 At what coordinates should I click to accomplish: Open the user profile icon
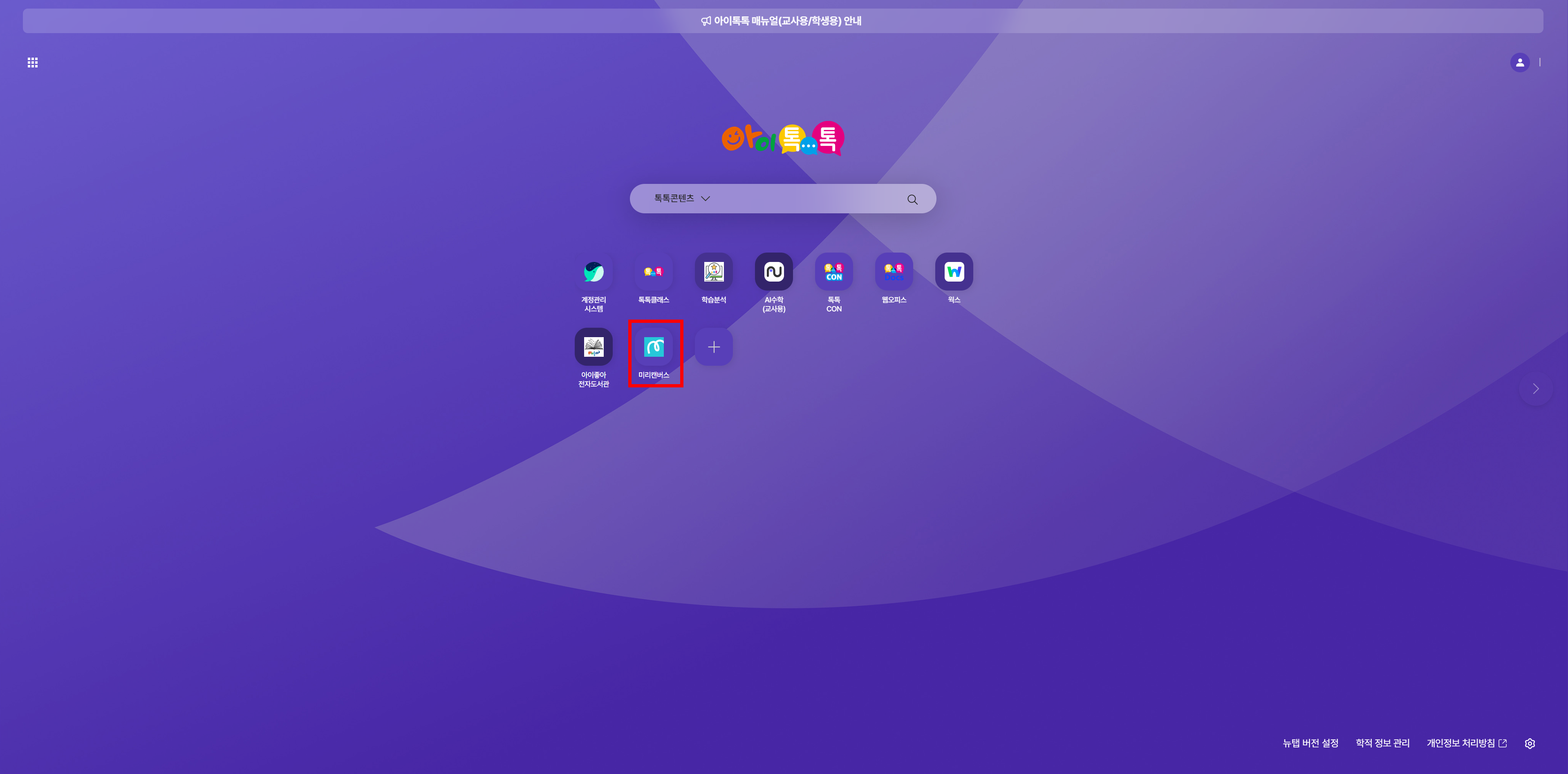coord(1519,63)
